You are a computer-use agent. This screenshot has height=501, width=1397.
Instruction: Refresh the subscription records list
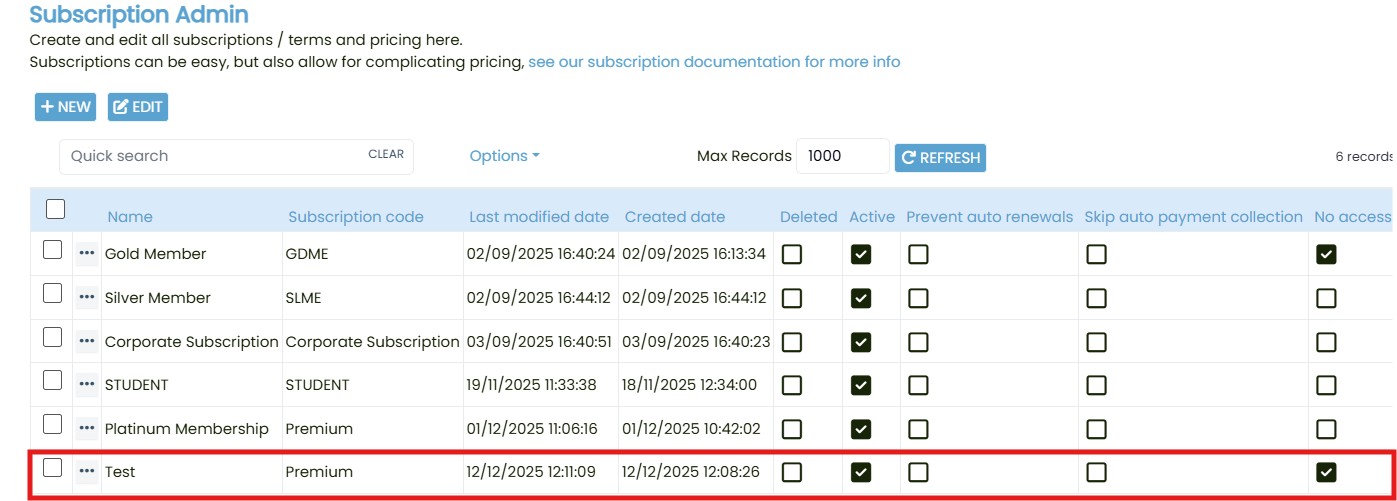click(x=940, y=157)
